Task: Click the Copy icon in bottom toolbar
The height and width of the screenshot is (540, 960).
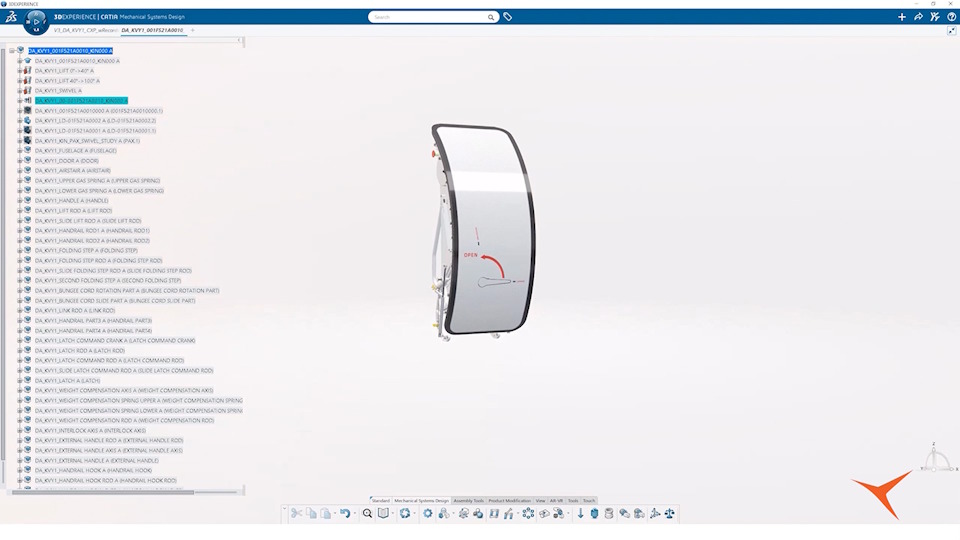Action: pyautogui.click(x=311, y=514)
